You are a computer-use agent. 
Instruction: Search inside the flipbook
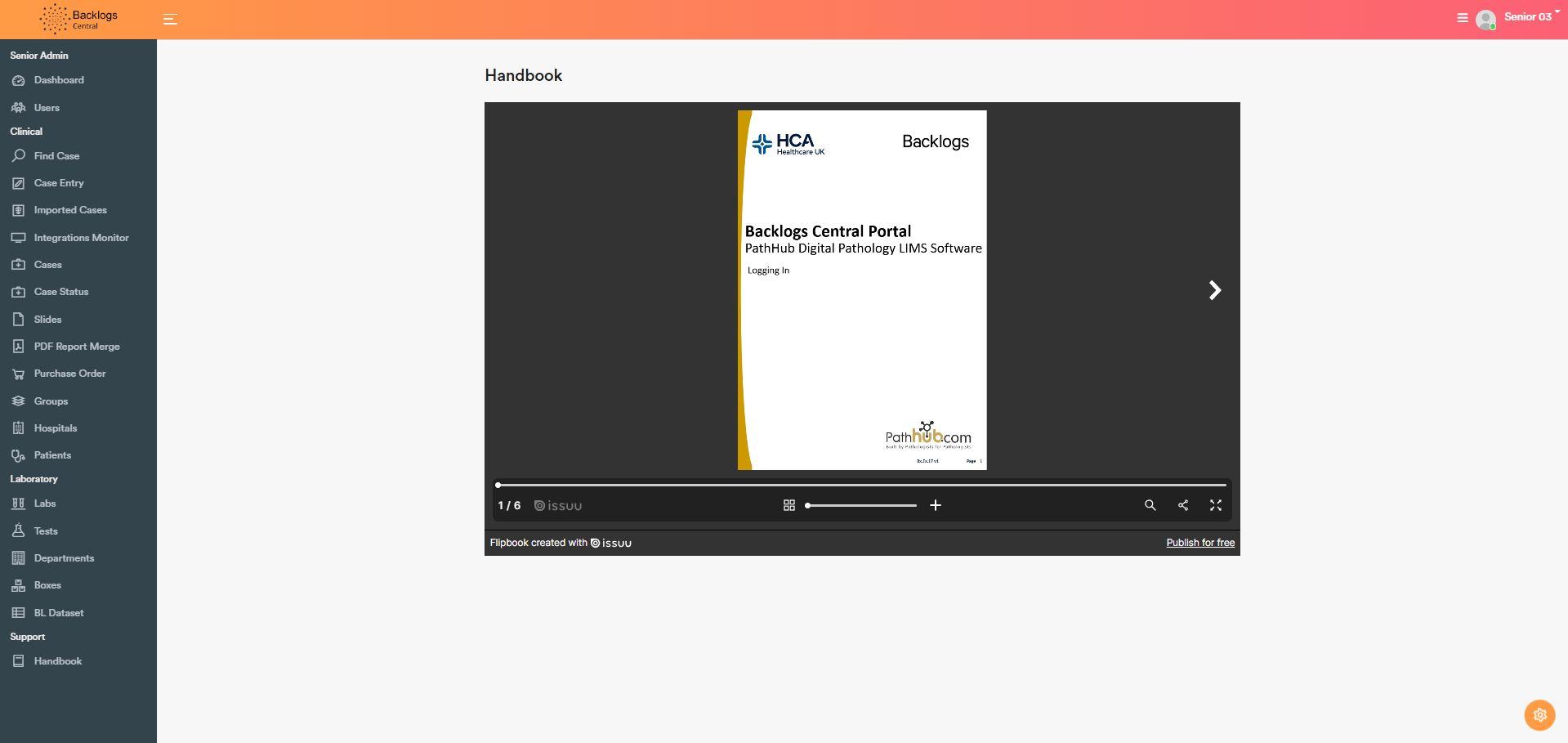pyautogui.click(x=1150, y=505)
